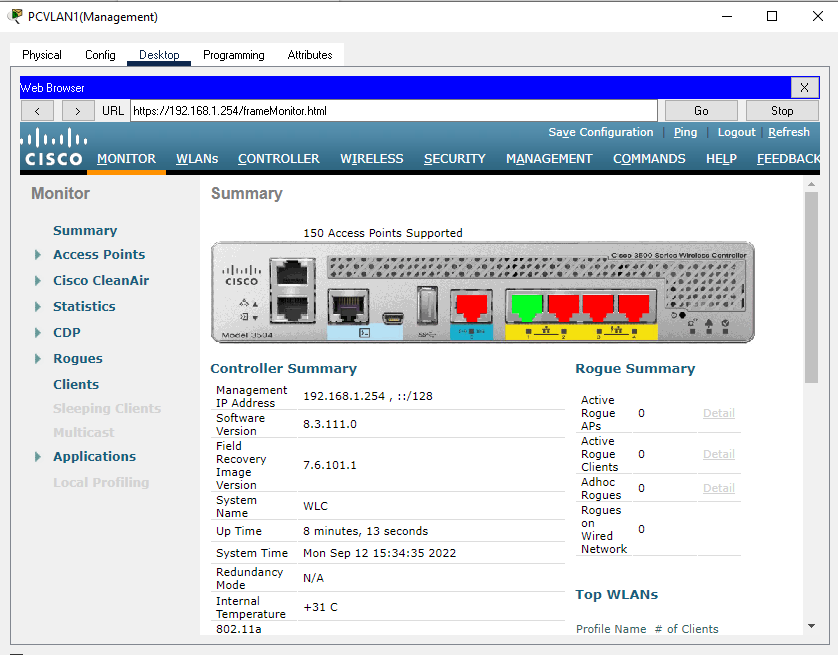Viewport: 838px width, 655px height.
Task: Click the Internal Temperature value +31 C
Action: (x=320, y=607)
